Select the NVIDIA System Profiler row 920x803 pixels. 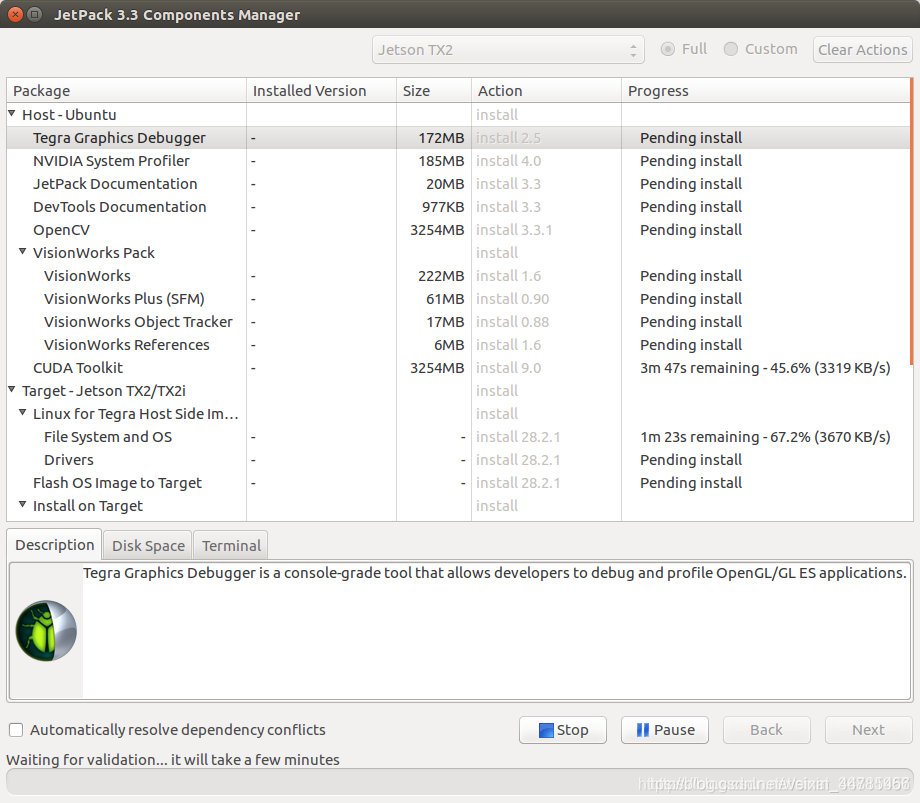pyautogui.click(x=458, y=161)
